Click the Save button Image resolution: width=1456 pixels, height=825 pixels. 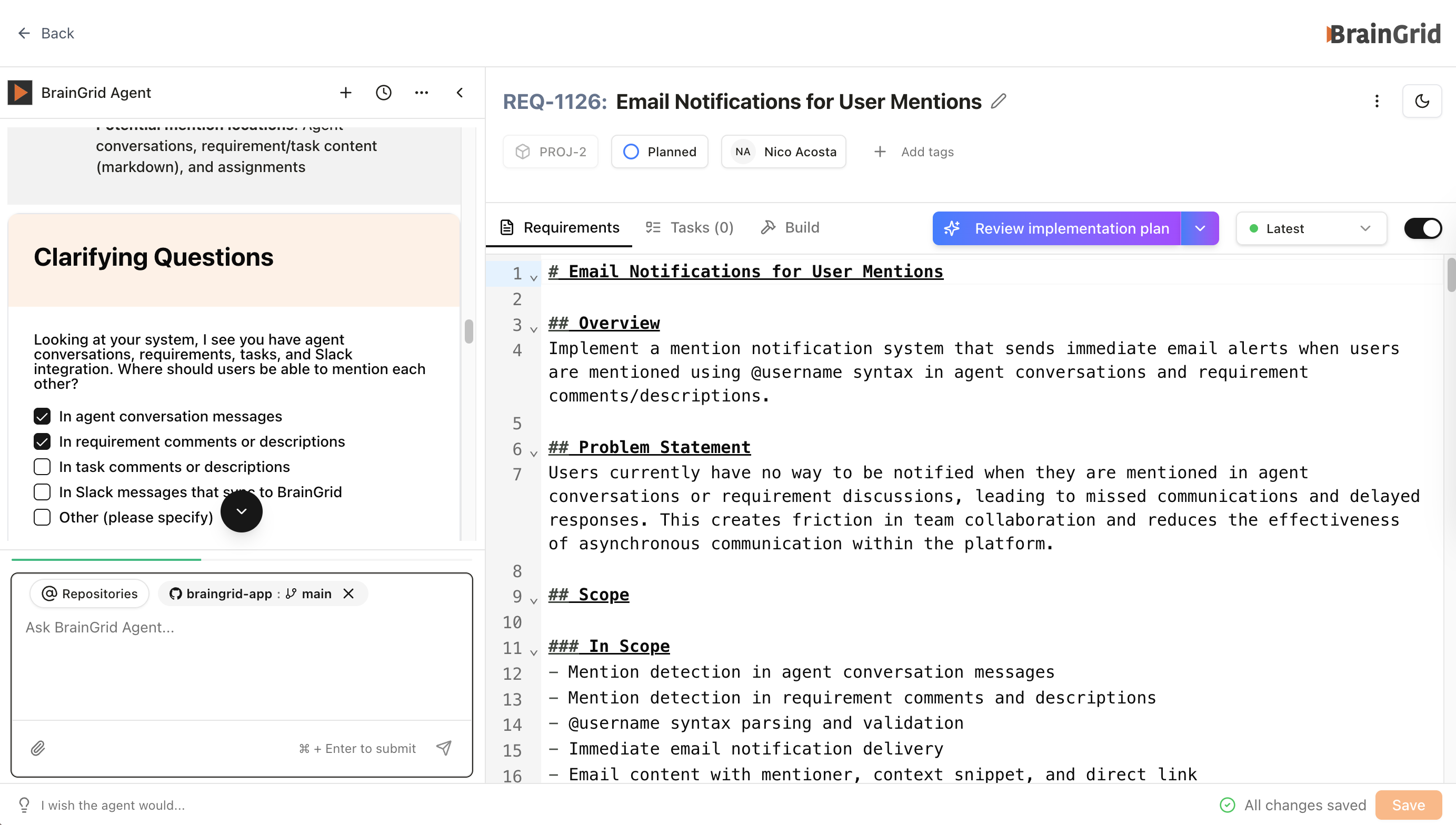point(1409,804)
